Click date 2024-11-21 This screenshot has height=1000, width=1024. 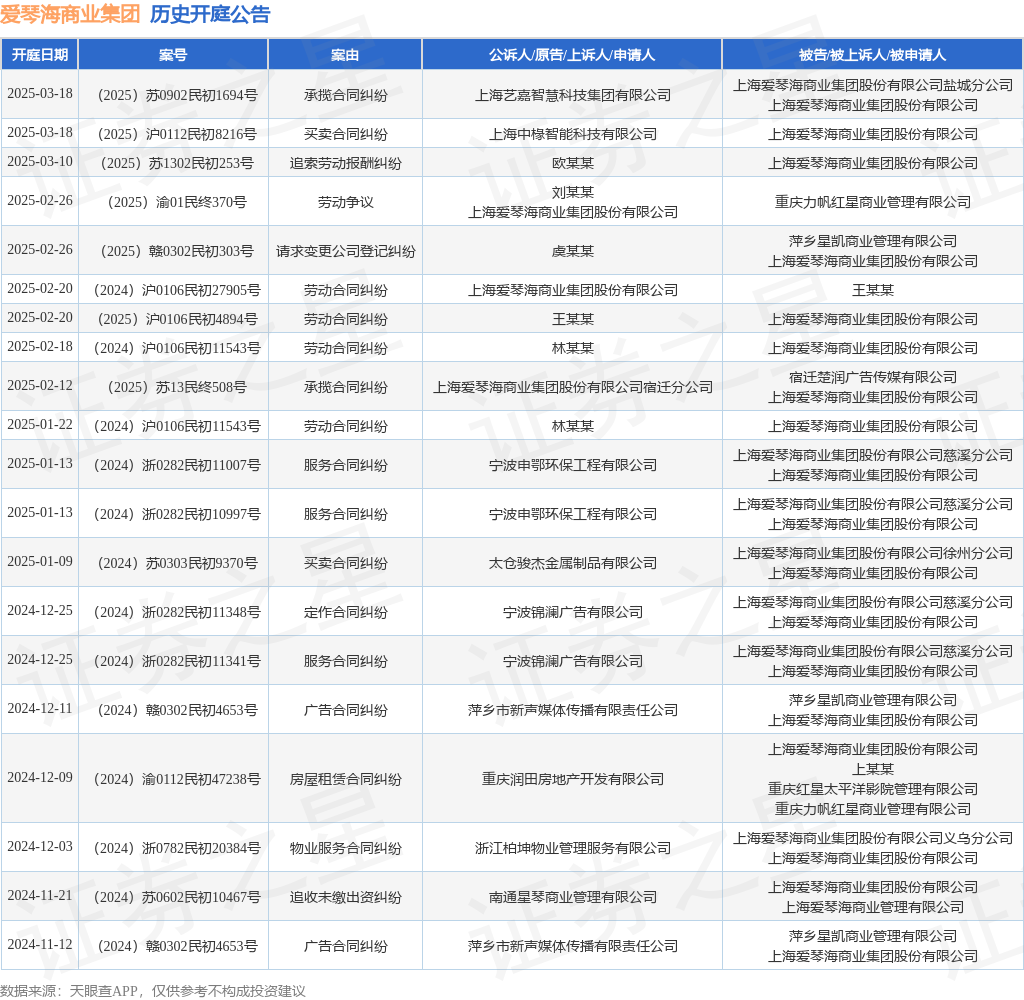point(40,895)
